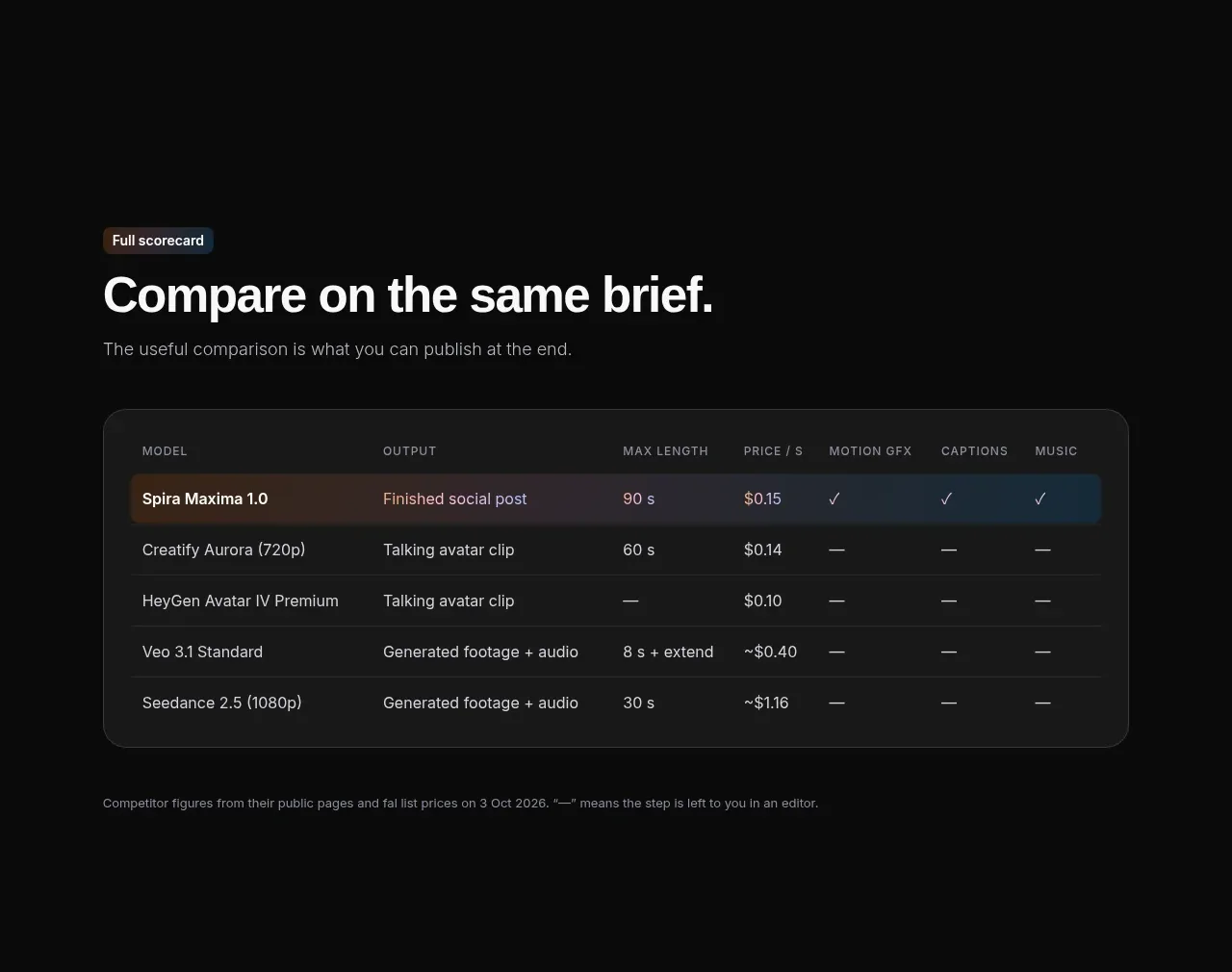1232x972 pixels.
Task: Click the Finished social post cell
Action: click(455, 499)
